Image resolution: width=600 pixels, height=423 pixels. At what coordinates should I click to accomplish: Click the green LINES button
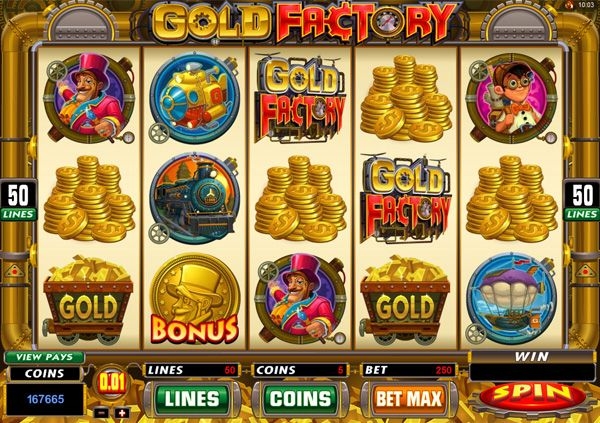[192, 399]
